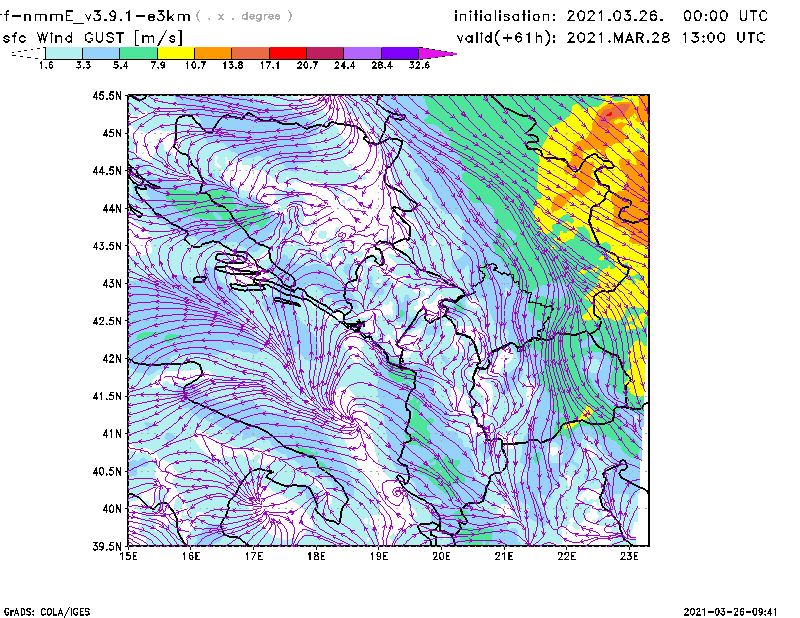Click the red 17.1–20.7 legend swatch

click(x=288, y=53)
